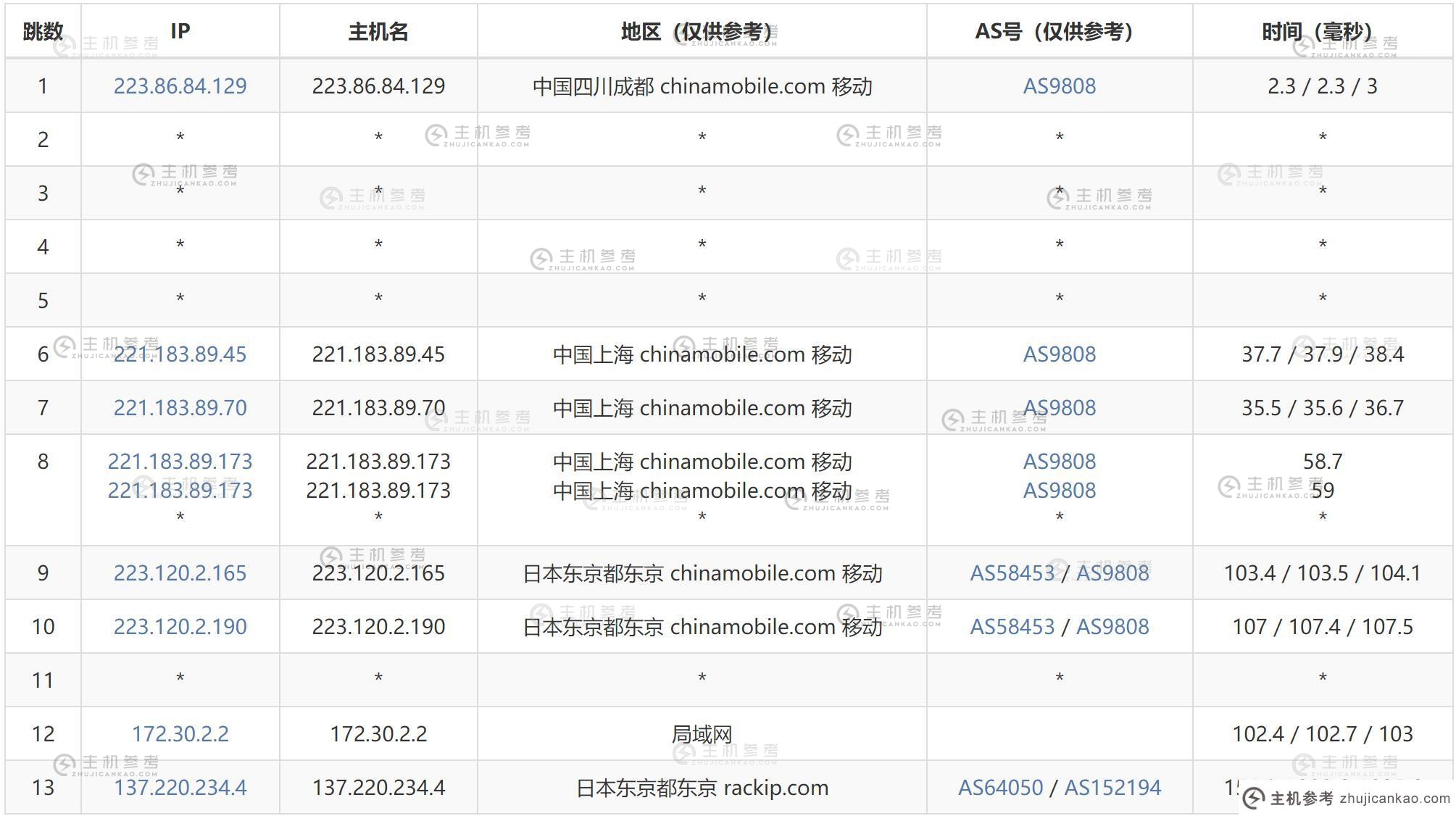Click first 221.183.89.173 IP link in hop 8
This screenshot has width=1456, height=816.
click(x=180, y=462)
